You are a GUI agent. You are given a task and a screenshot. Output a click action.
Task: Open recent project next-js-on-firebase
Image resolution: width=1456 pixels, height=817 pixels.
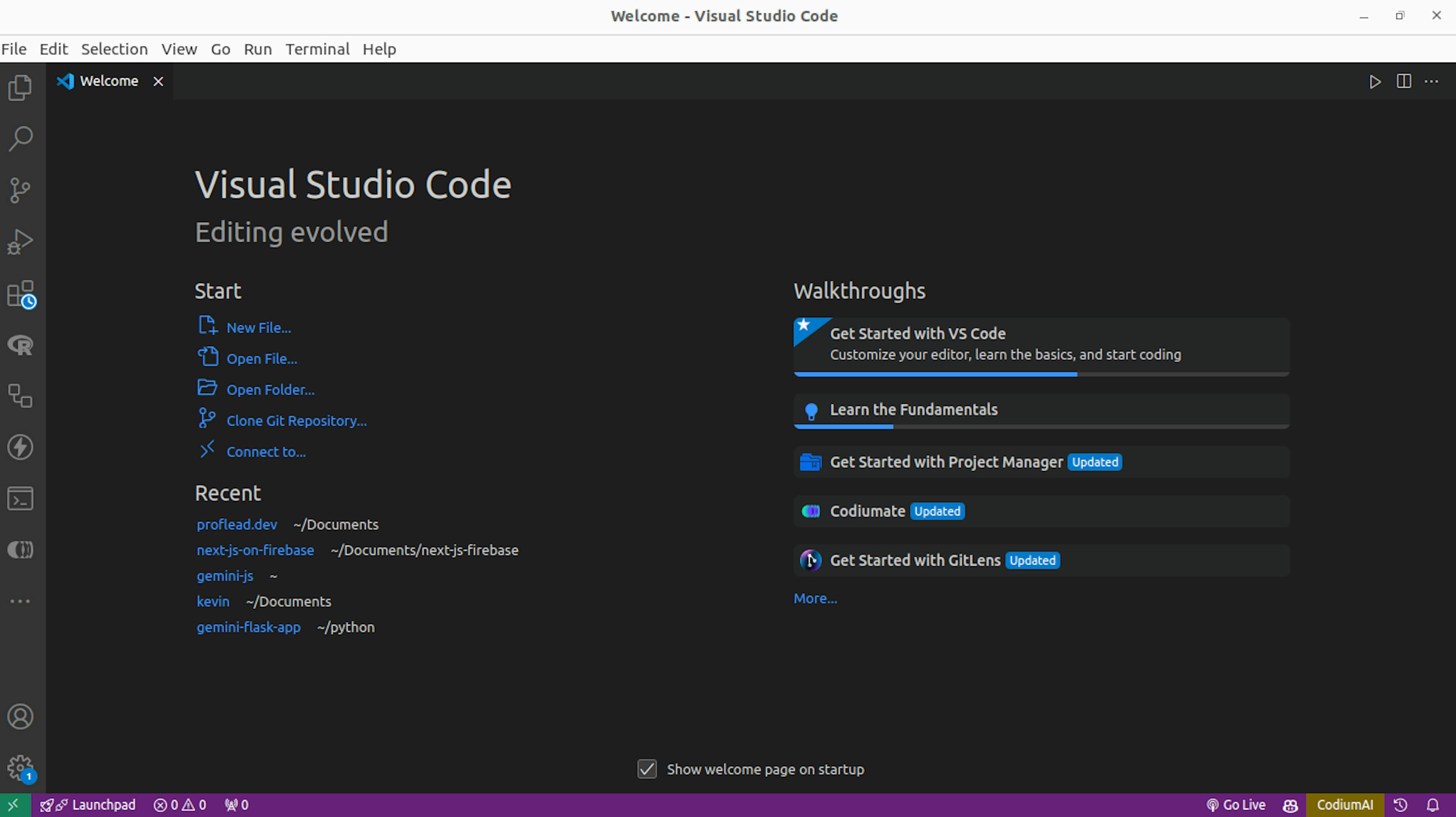(255, 550)
